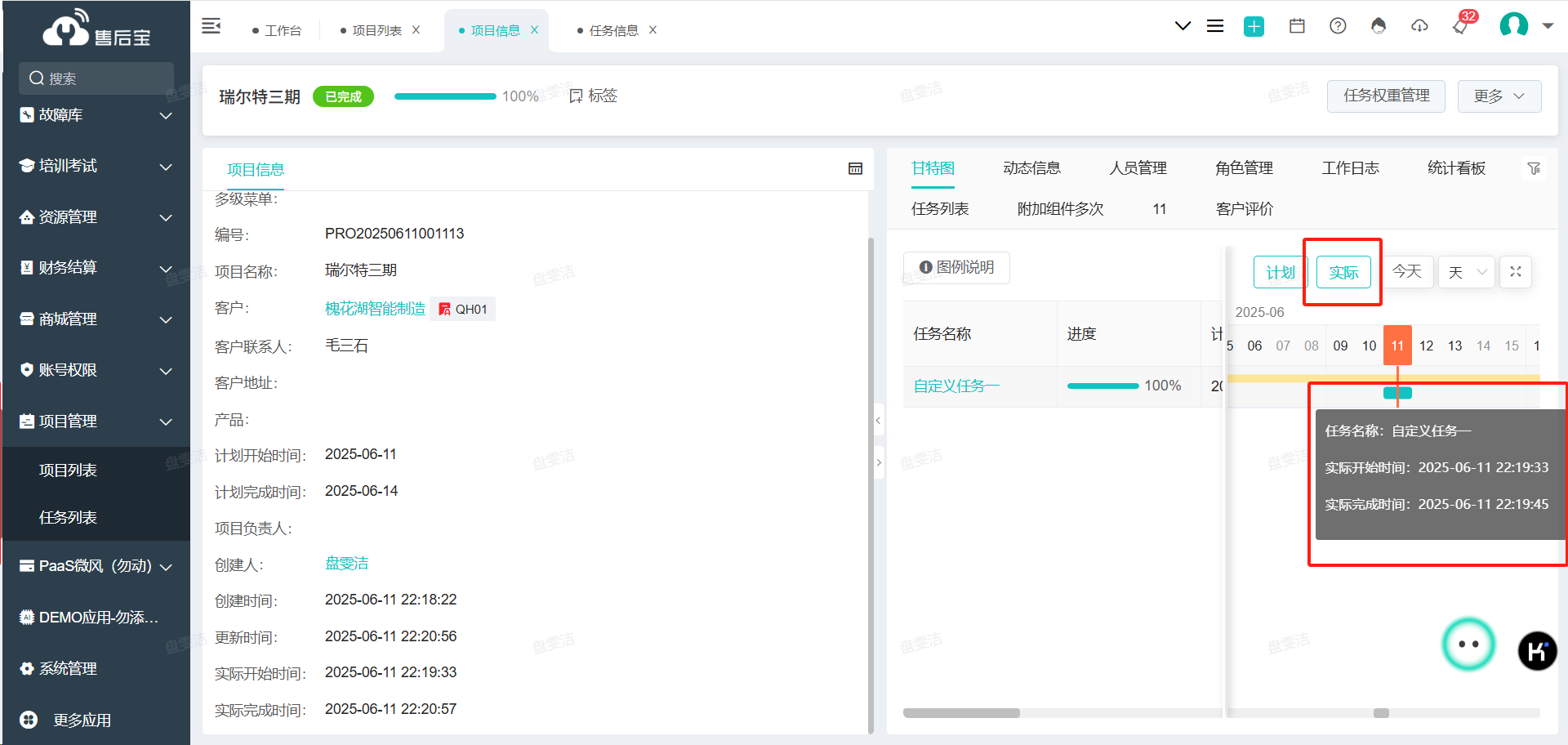Switch Gantt to 计划 view
This screenshot has height=745, width=1568.
(1281, 272)
